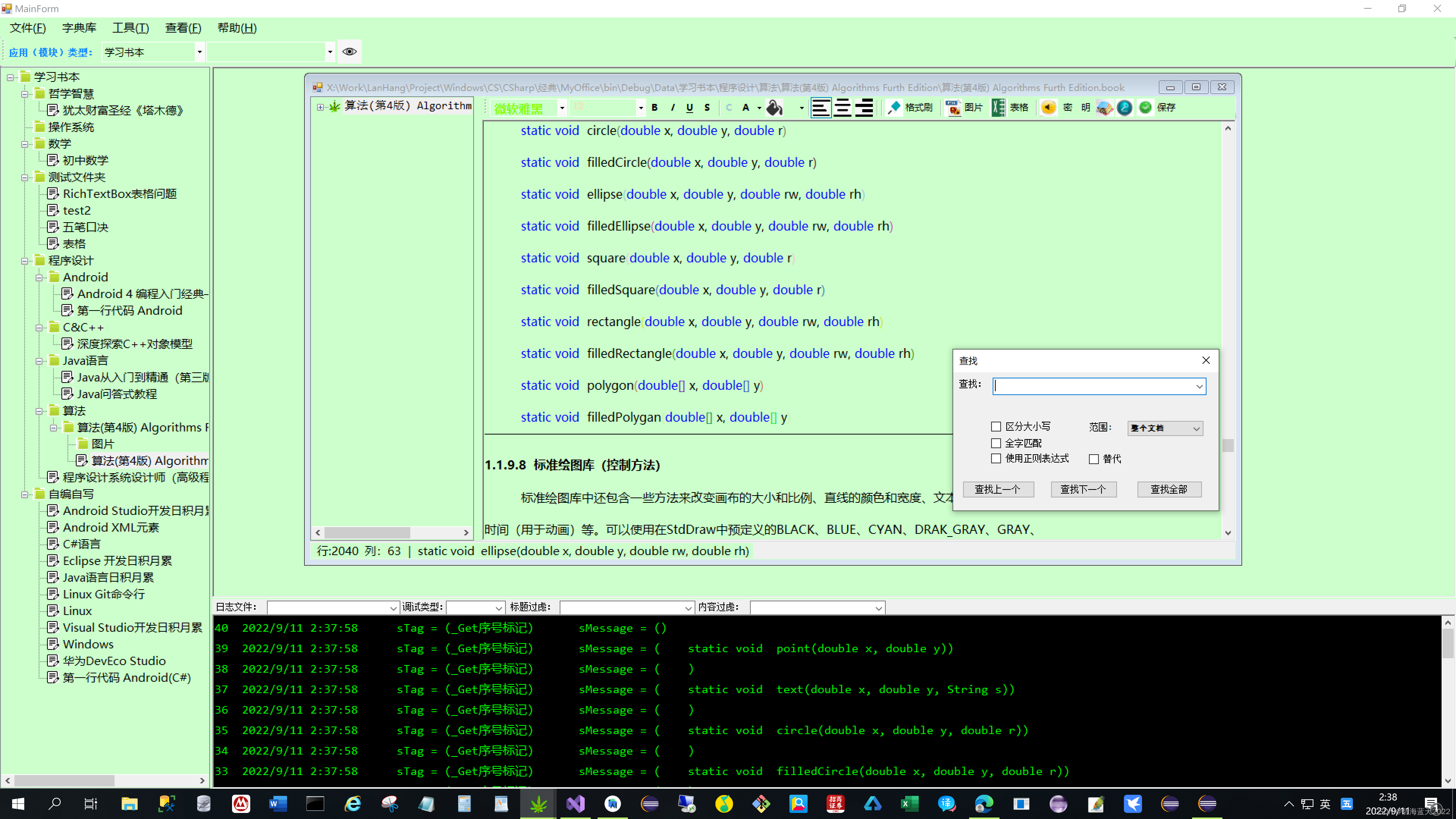This screenshot has height=819, width=1456.
Task: Open Visual Studio Code from the taskbar
Action: point(575,804)
